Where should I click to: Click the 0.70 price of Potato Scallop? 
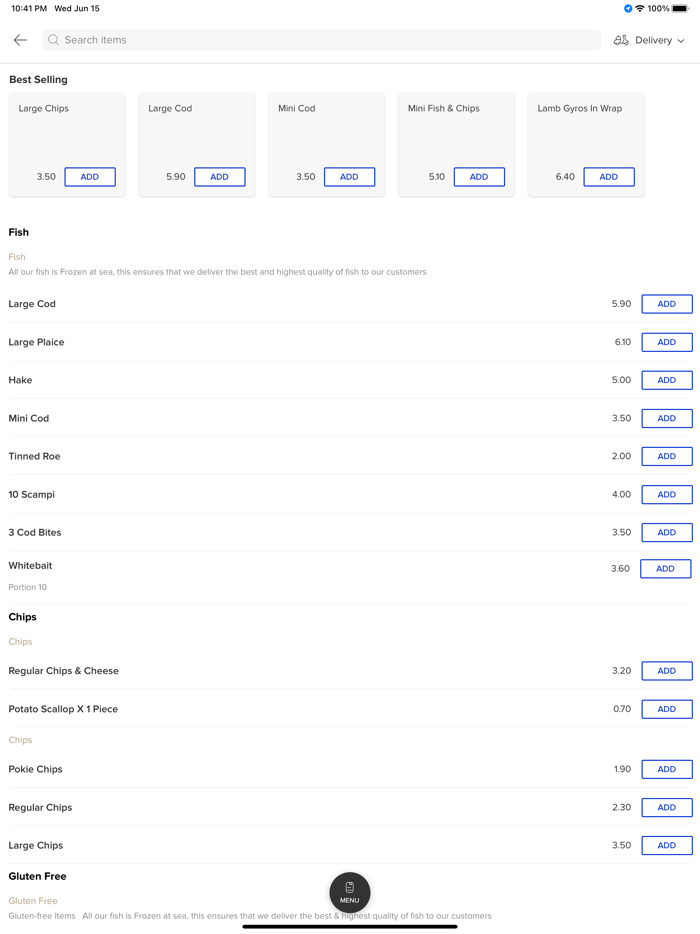622,709
